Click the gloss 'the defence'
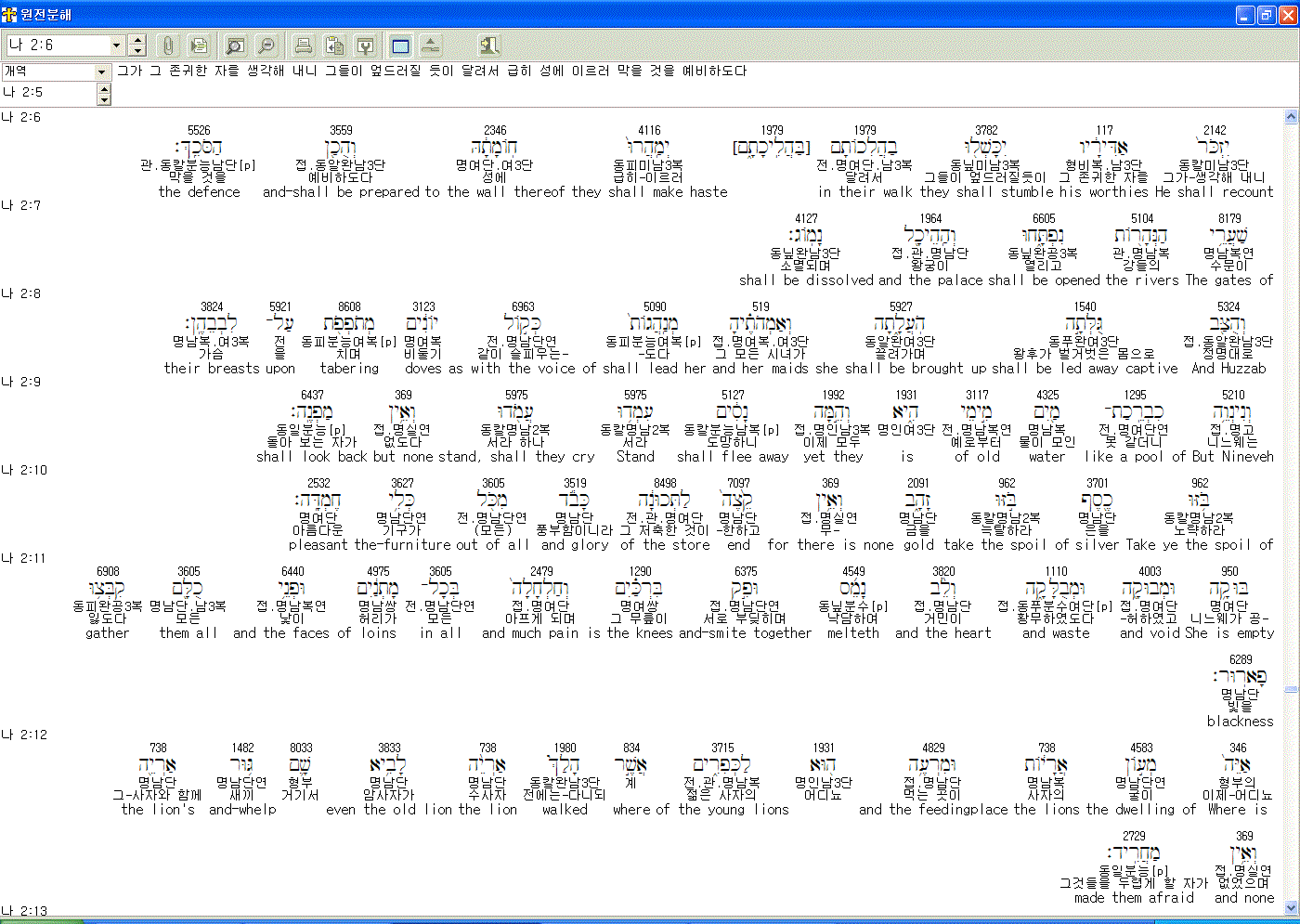This screenshot has width=1300, height=924. click(199, 192)
